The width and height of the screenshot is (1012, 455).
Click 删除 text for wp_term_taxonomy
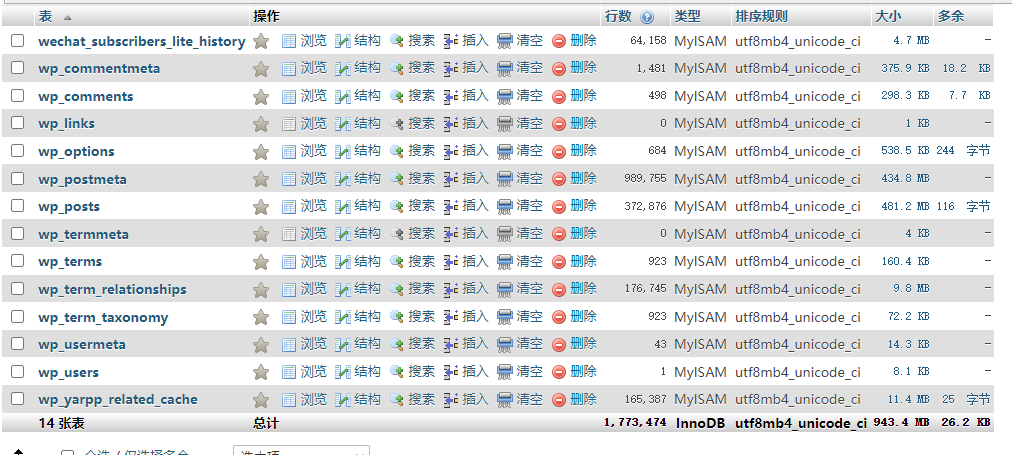pos(583,316)
